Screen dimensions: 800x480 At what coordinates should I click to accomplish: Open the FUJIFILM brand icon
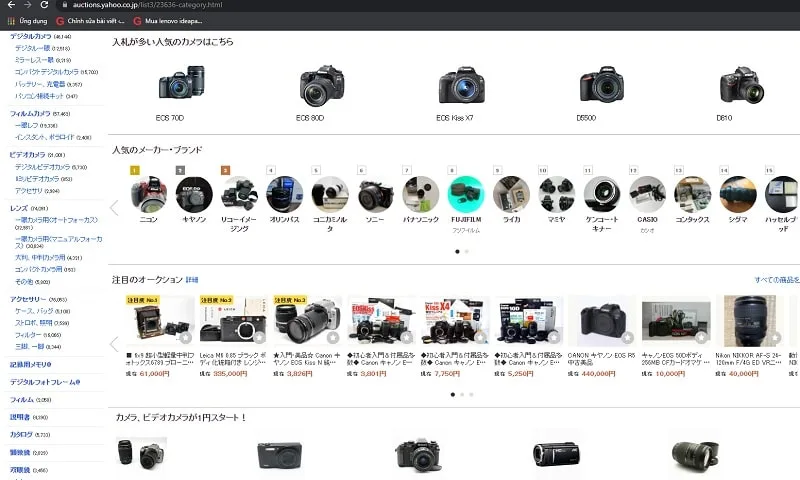pyautogui.click(x=466, y=194)
